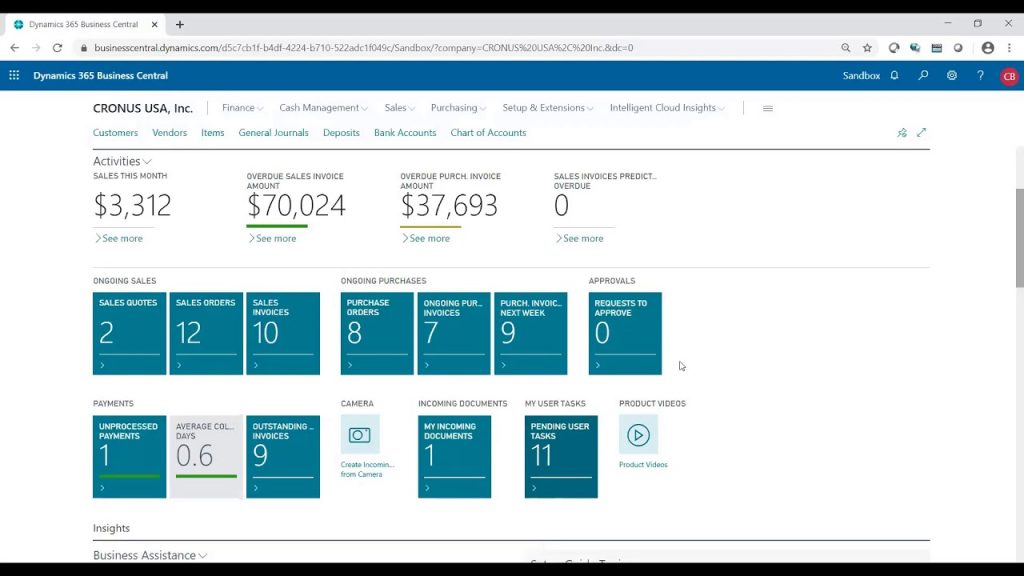Open the Outstanding Invoices tile
The image size is (1024, 576).
click(x=283, y=456)
